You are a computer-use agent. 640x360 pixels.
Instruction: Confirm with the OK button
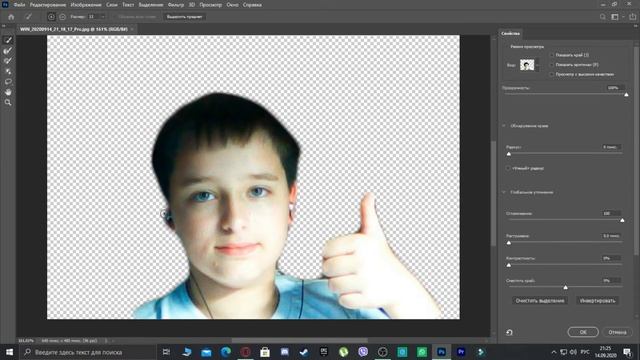[x=583, y=332]
